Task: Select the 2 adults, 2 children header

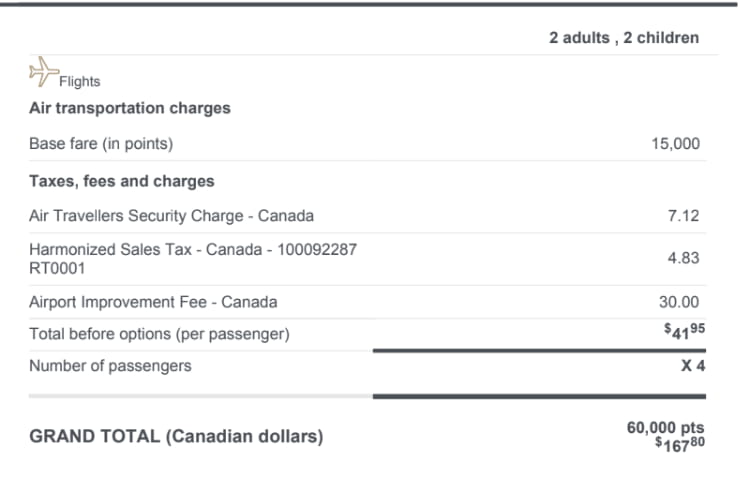Action: pyautogui.click(x=623, y=38)
